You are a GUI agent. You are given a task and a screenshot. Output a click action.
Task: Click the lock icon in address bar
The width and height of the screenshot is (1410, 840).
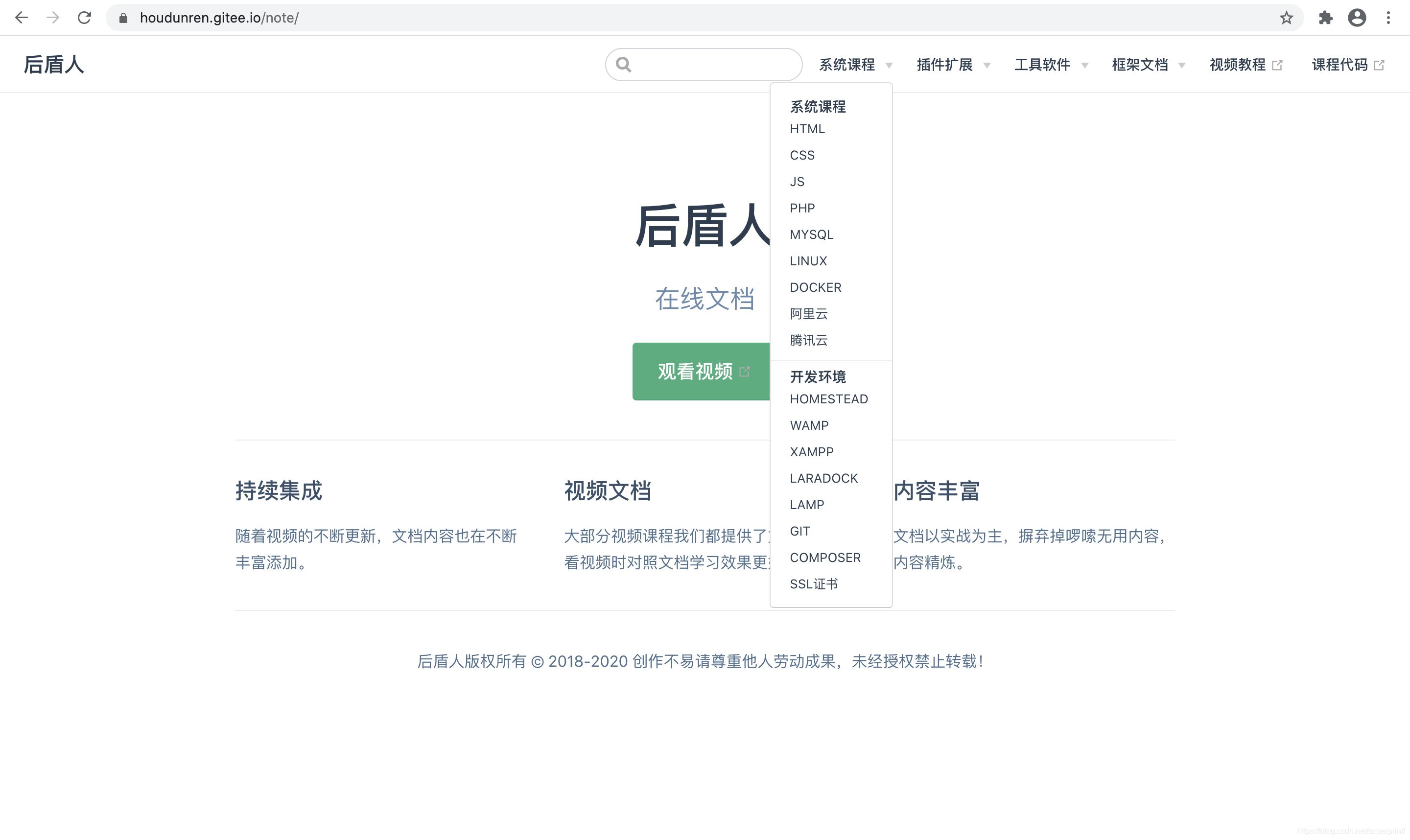(123, 18)
